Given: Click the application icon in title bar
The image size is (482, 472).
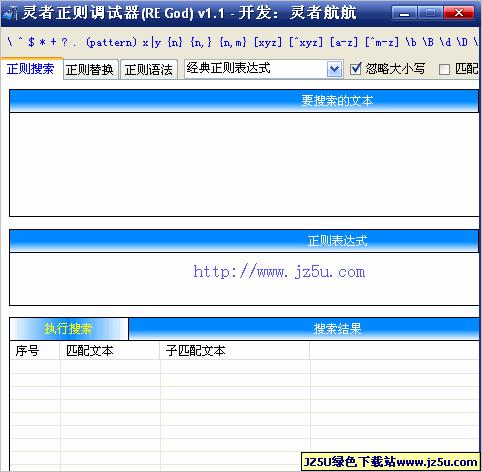Looking at the screenshot, I should [x=10, y=13].
